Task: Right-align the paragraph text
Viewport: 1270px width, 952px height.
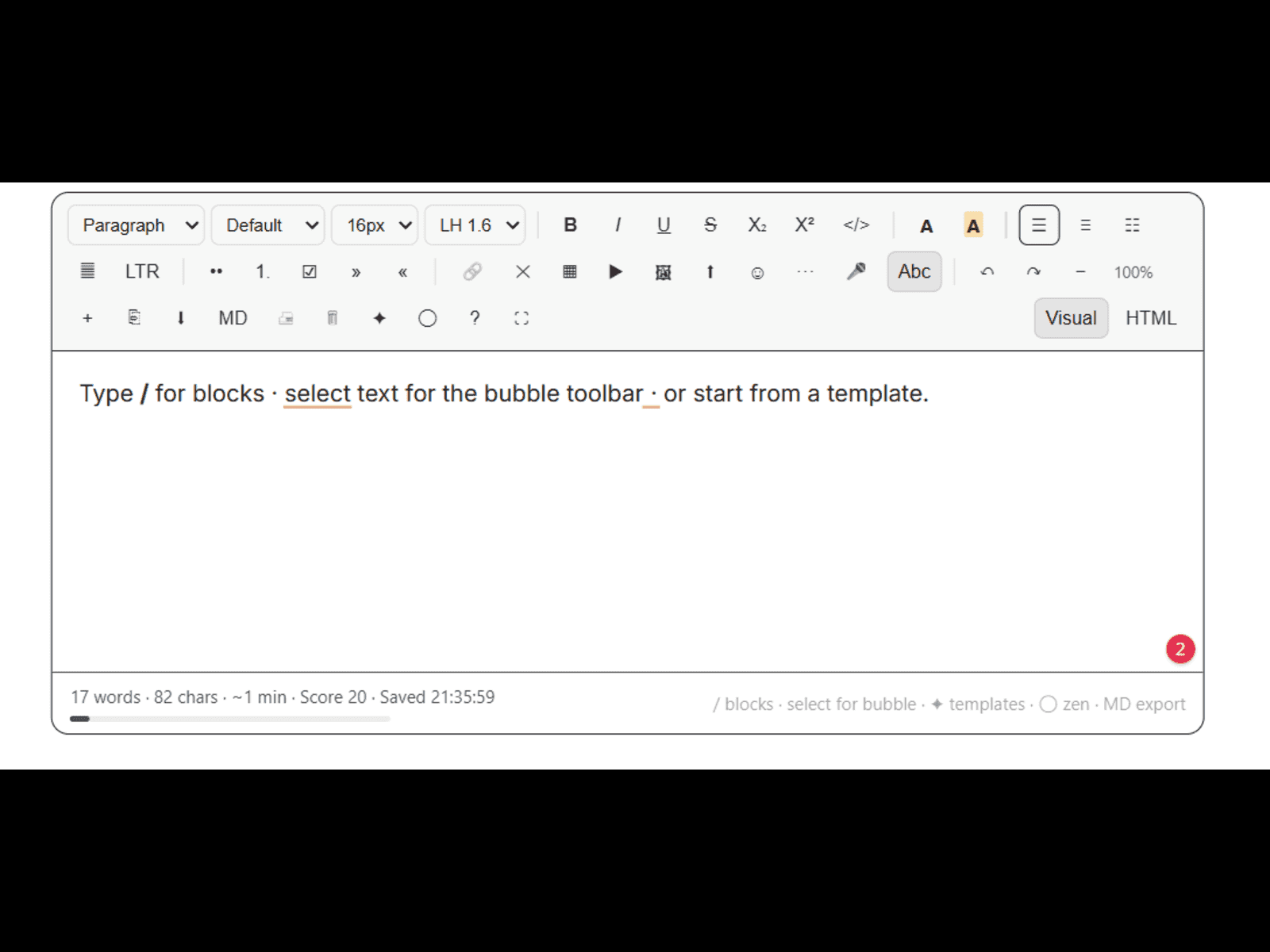Action: point(1132,225)
